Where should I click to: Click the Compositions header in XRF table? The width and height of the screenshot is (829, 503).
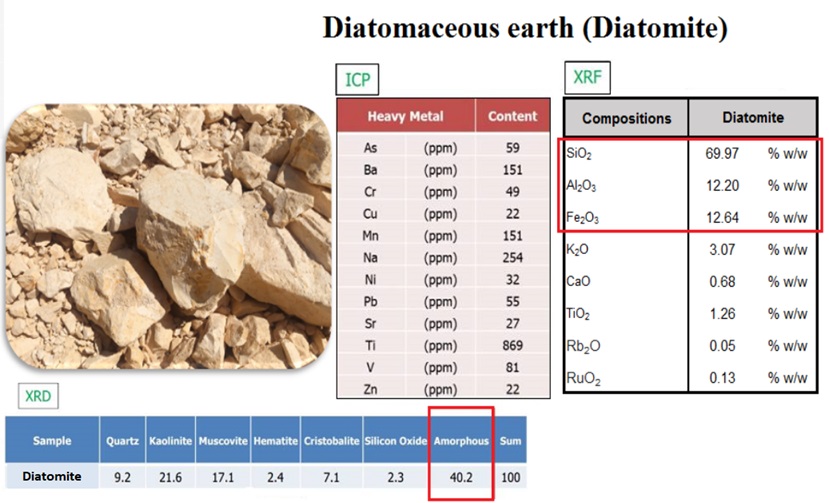[626, 118]
